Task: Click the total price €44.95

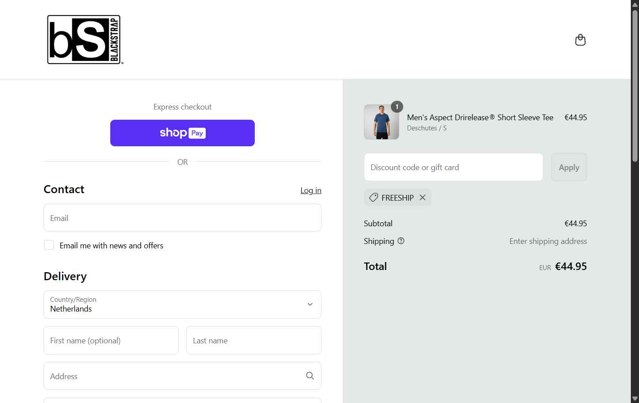Action: 571,266
